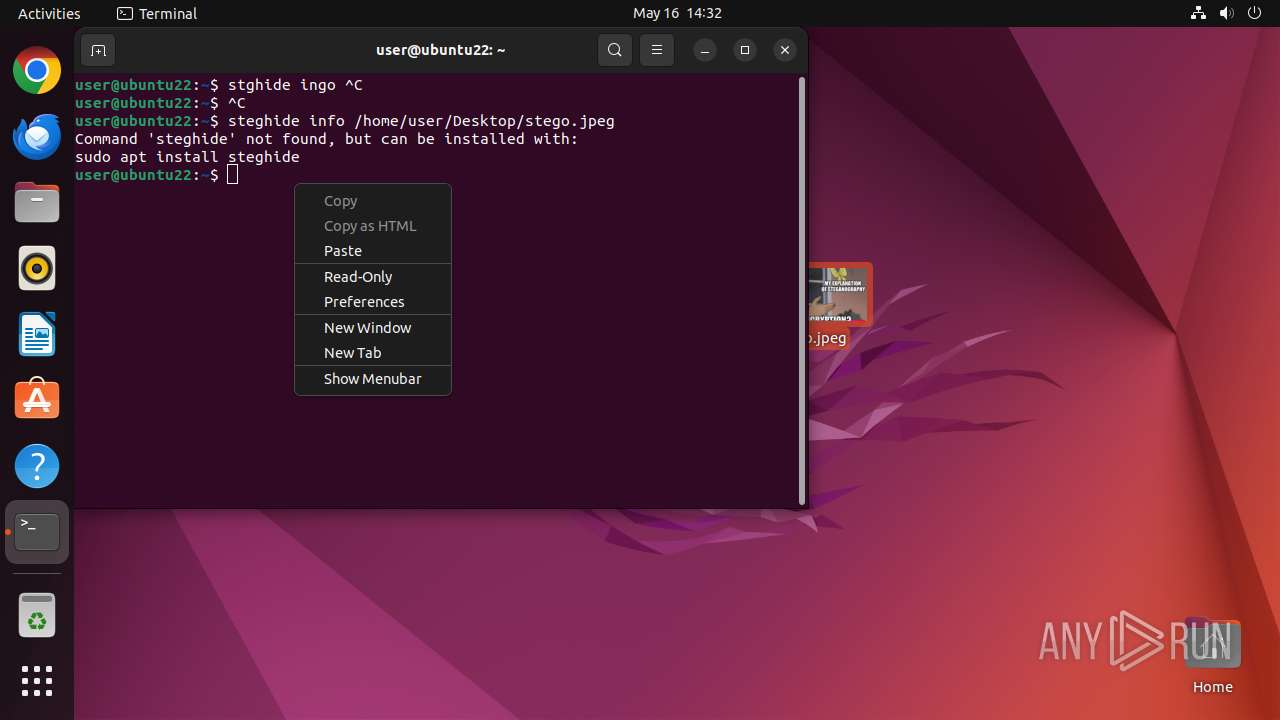Image resolution: width=1280 pixels, height=720 pixels.
Task: Click volume icon in top bar
Action: pyautogui.click(x=1227, y=13)
